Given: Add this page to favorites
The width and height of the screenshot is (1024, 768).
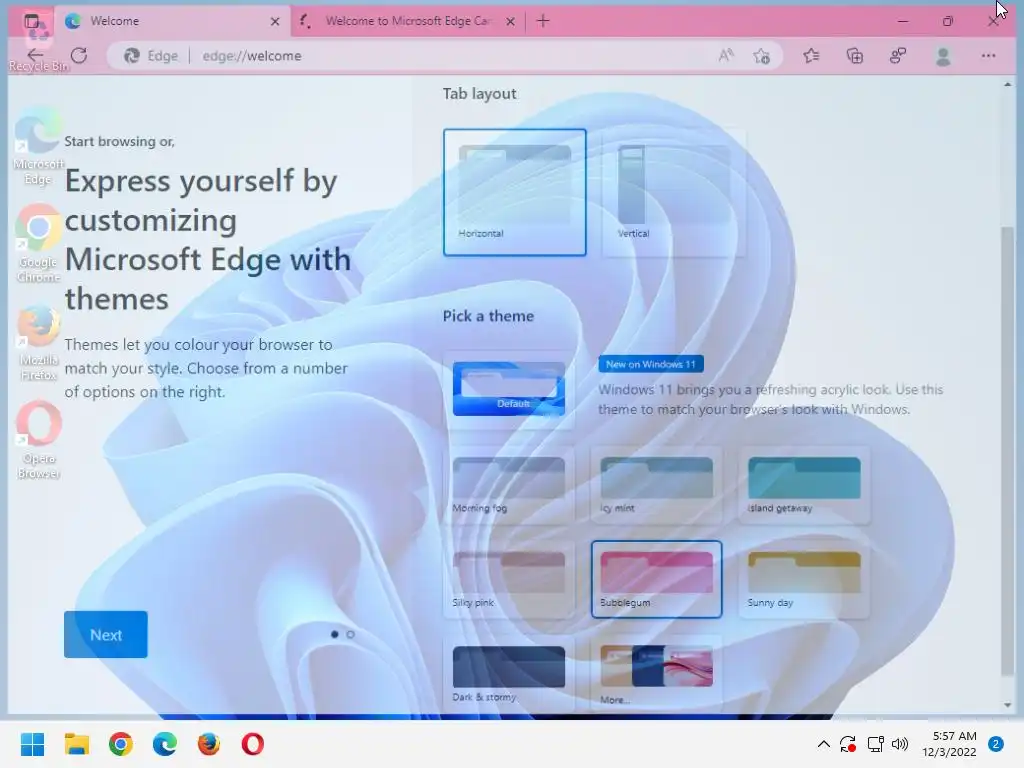Looking at the screenshot, I should (x=761, y=56).
